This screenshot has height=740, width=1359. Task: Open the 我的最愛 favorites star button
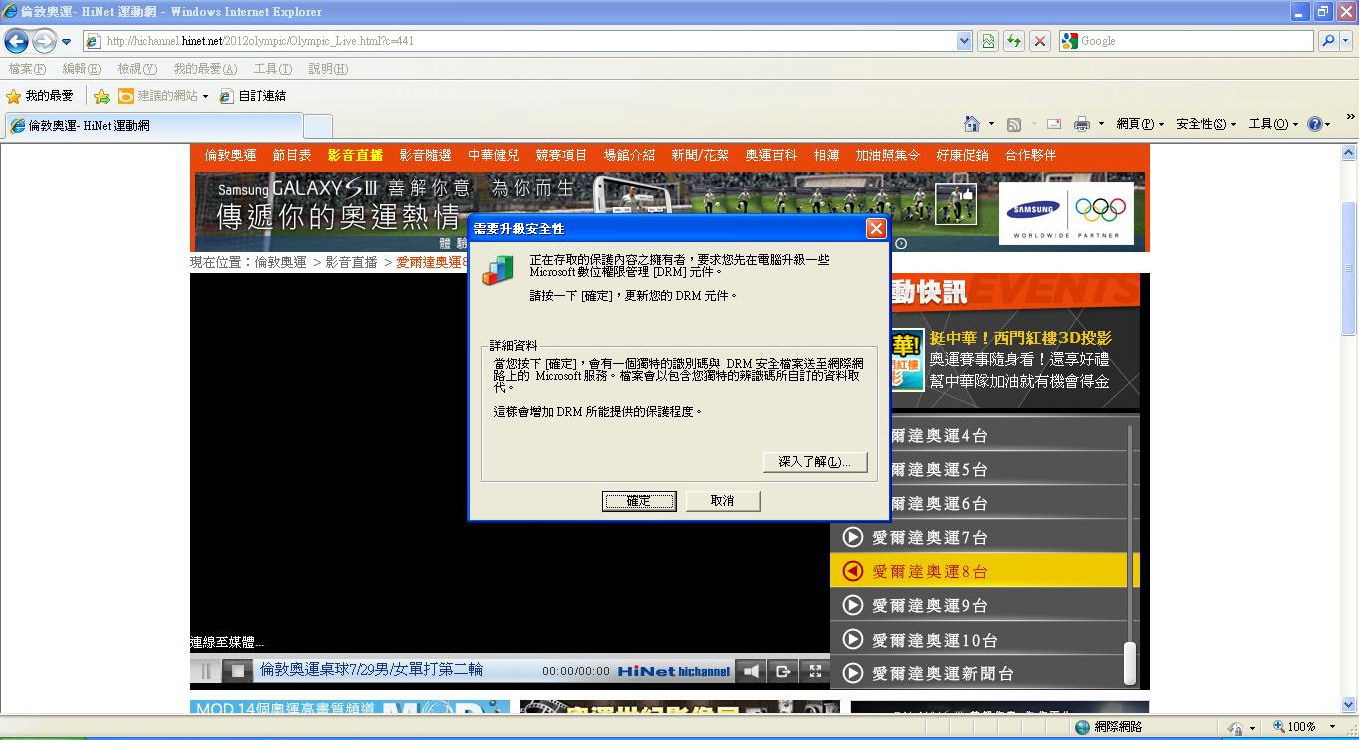click(x=40, y=96)
